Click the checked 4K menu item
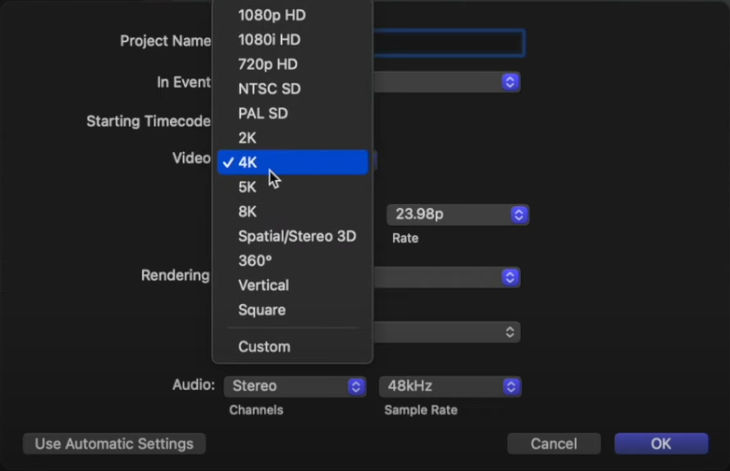The height and width of the screenshot is (471, 730). (292, 162)
